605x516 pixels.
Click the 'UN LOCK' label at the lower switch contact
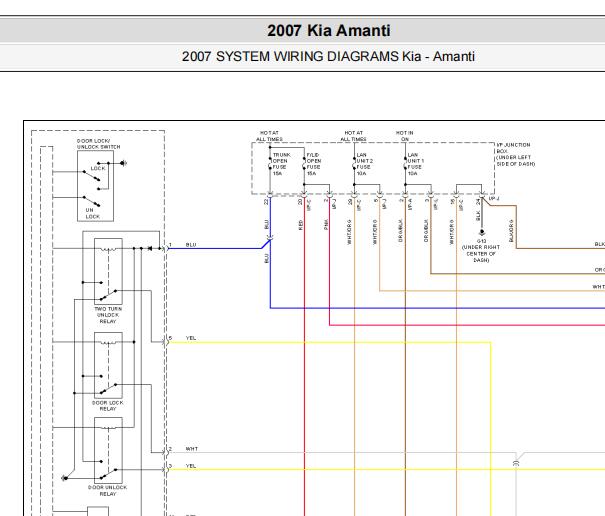(x=93, y=213)
